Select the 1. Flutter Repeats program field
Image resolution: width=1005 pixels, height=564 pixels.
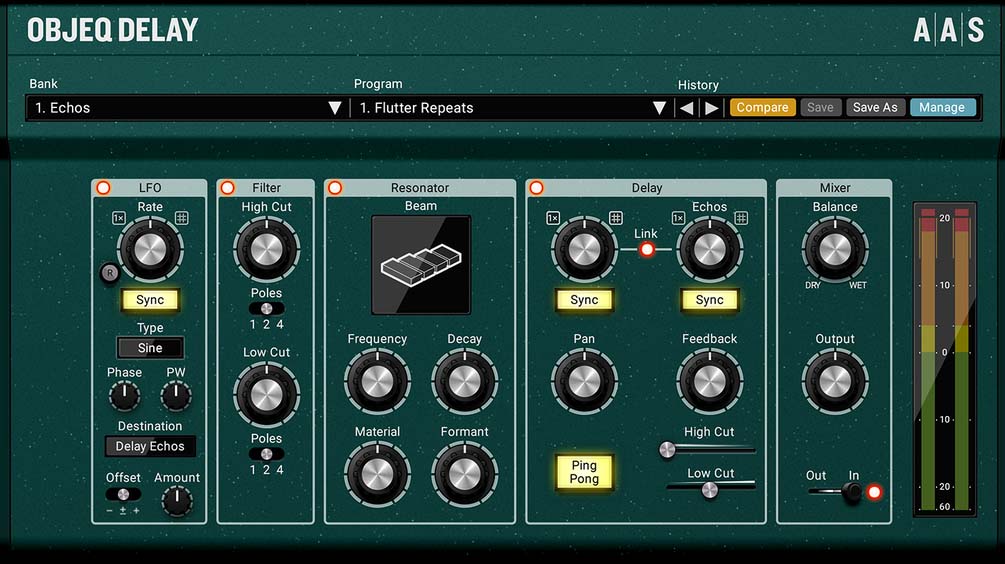pyautogui.click(x=513, y=108)
